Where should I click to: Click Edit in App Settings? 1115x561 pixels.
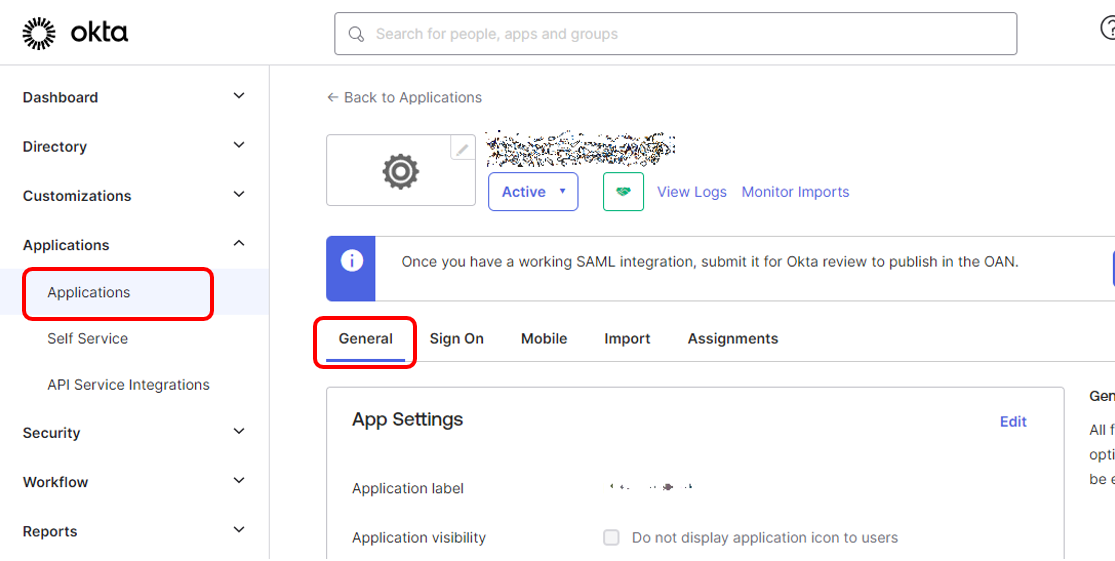click(1013, 422)
